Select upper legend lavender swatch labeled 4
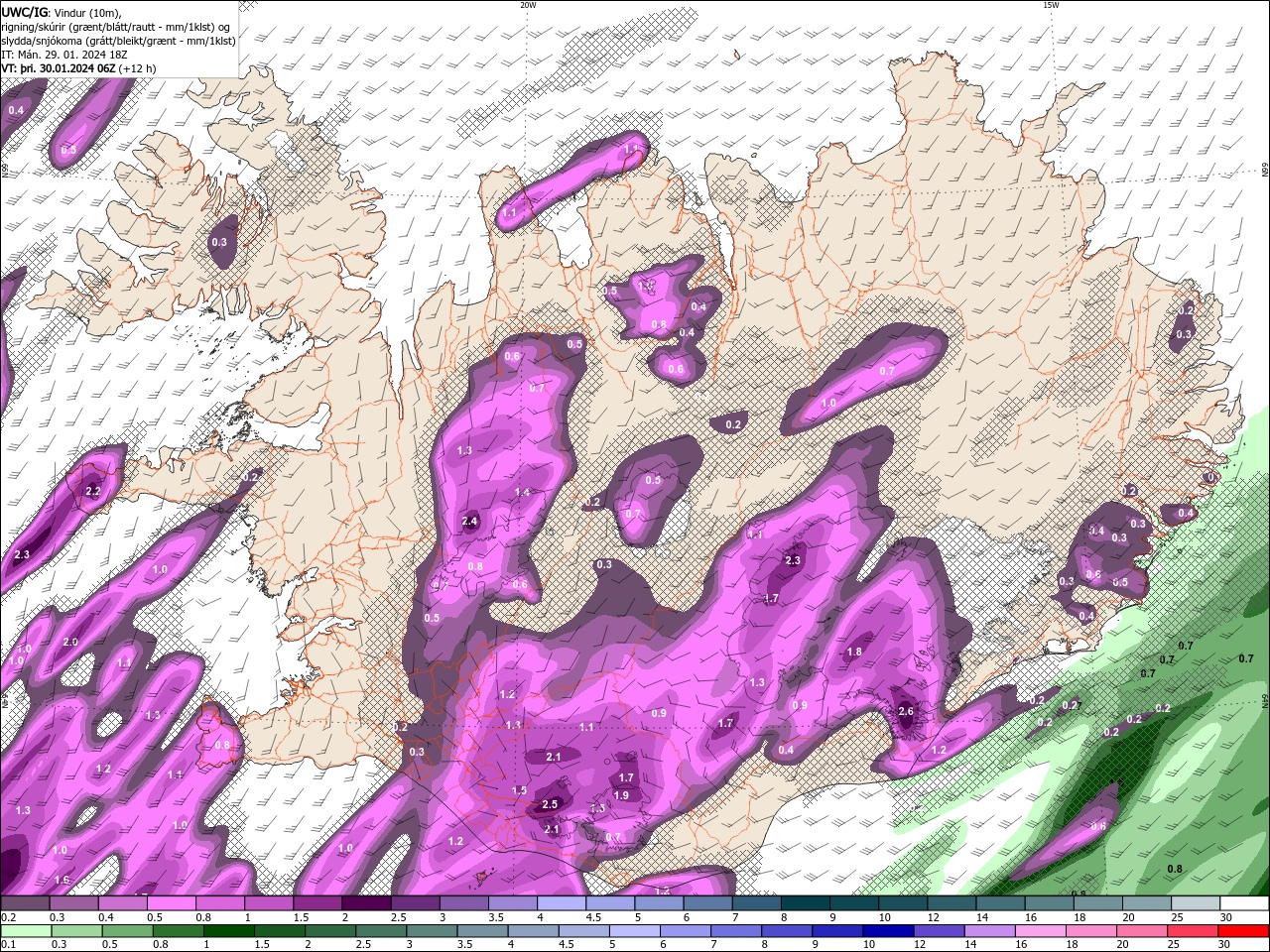The width and height of the screenshot is (1270, 952). click(562, 903)
